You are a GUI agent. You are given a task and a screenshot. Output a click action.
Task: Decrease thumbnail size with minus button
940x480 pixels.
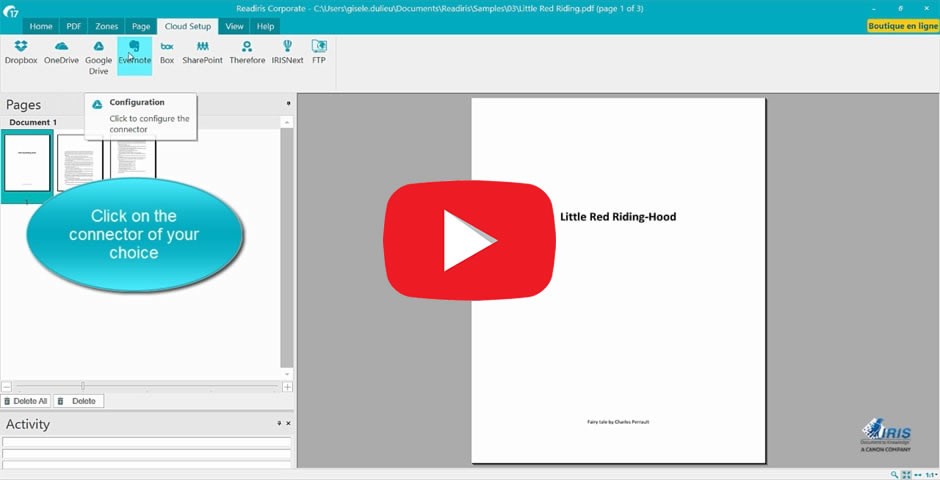7,387
